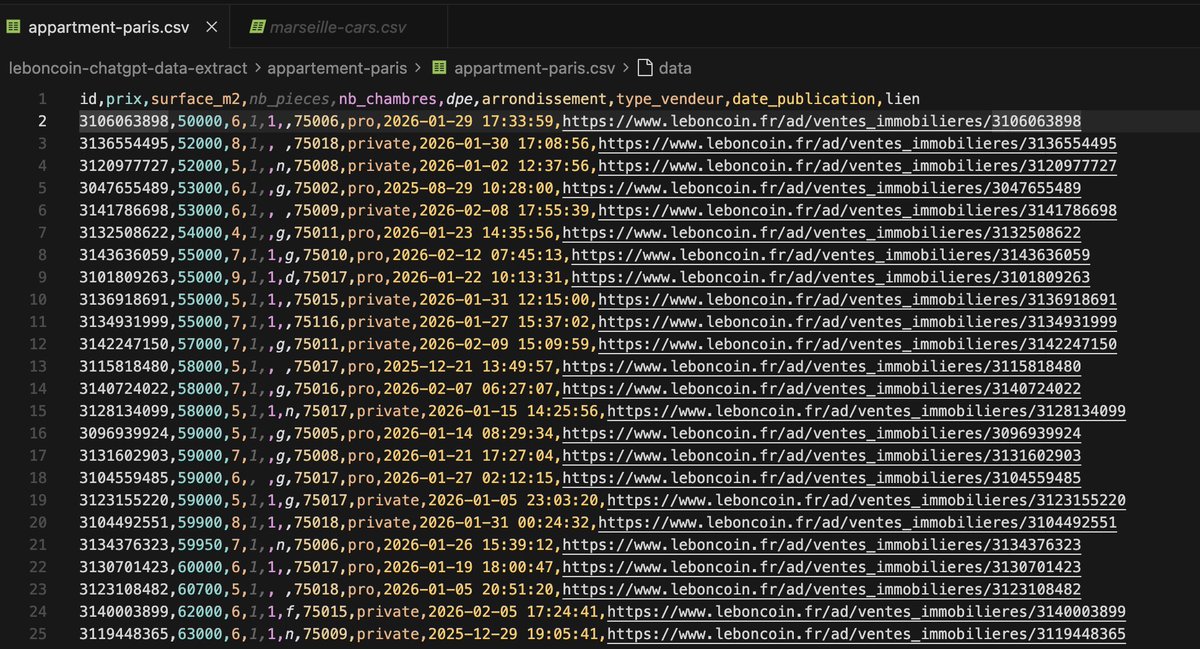Click the price 59950 on line 21
The image size is (1200, 649).
point(201,544)
